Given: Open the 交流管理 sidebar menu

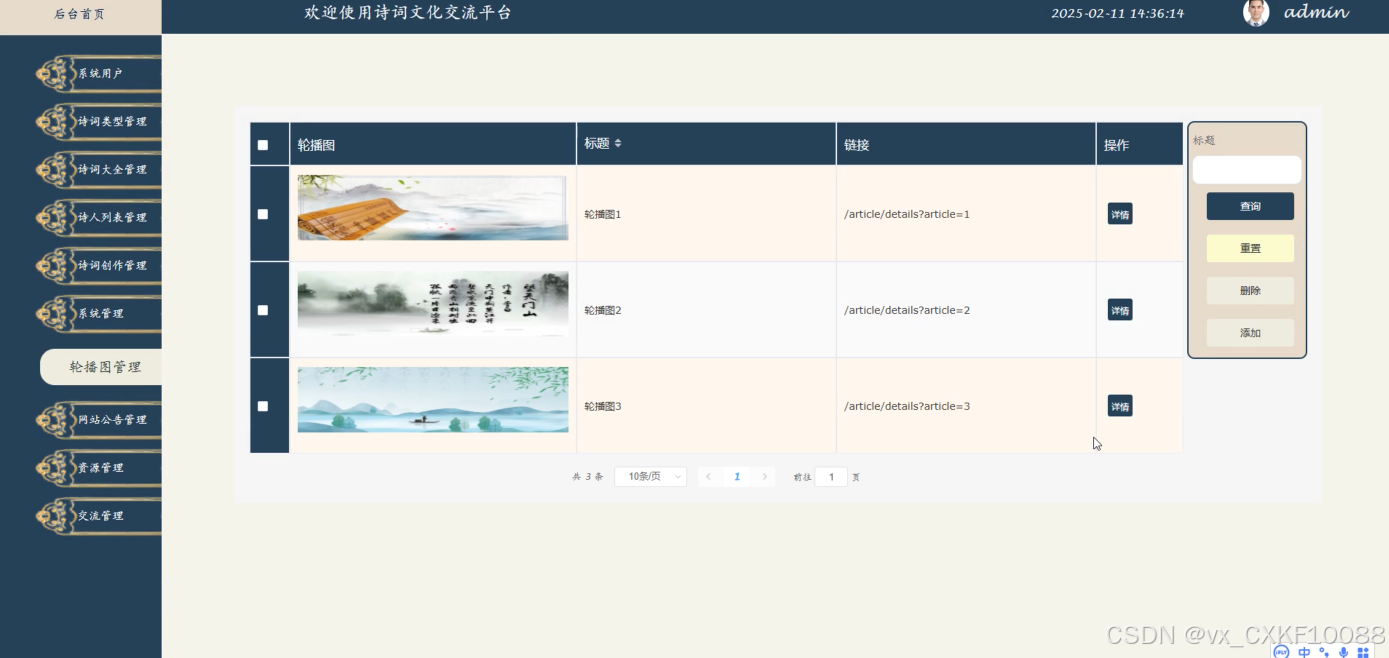Looking at the screenshot, I should (98, 515).
